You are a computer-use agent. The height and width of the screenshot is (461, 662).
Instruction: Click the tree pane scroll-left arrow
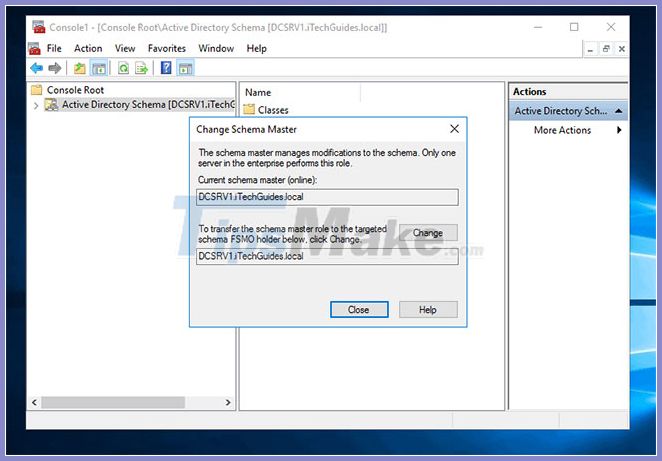click(x=34, y=403)
